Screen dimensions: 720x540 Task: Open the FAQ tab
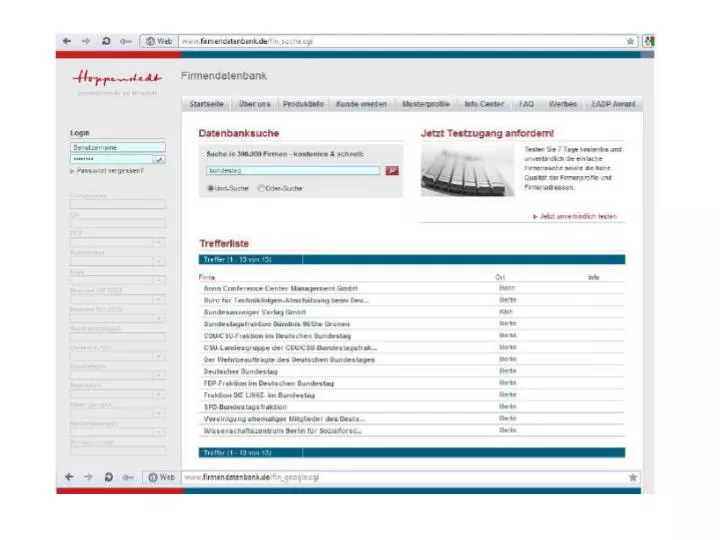[x=526, y=104]
